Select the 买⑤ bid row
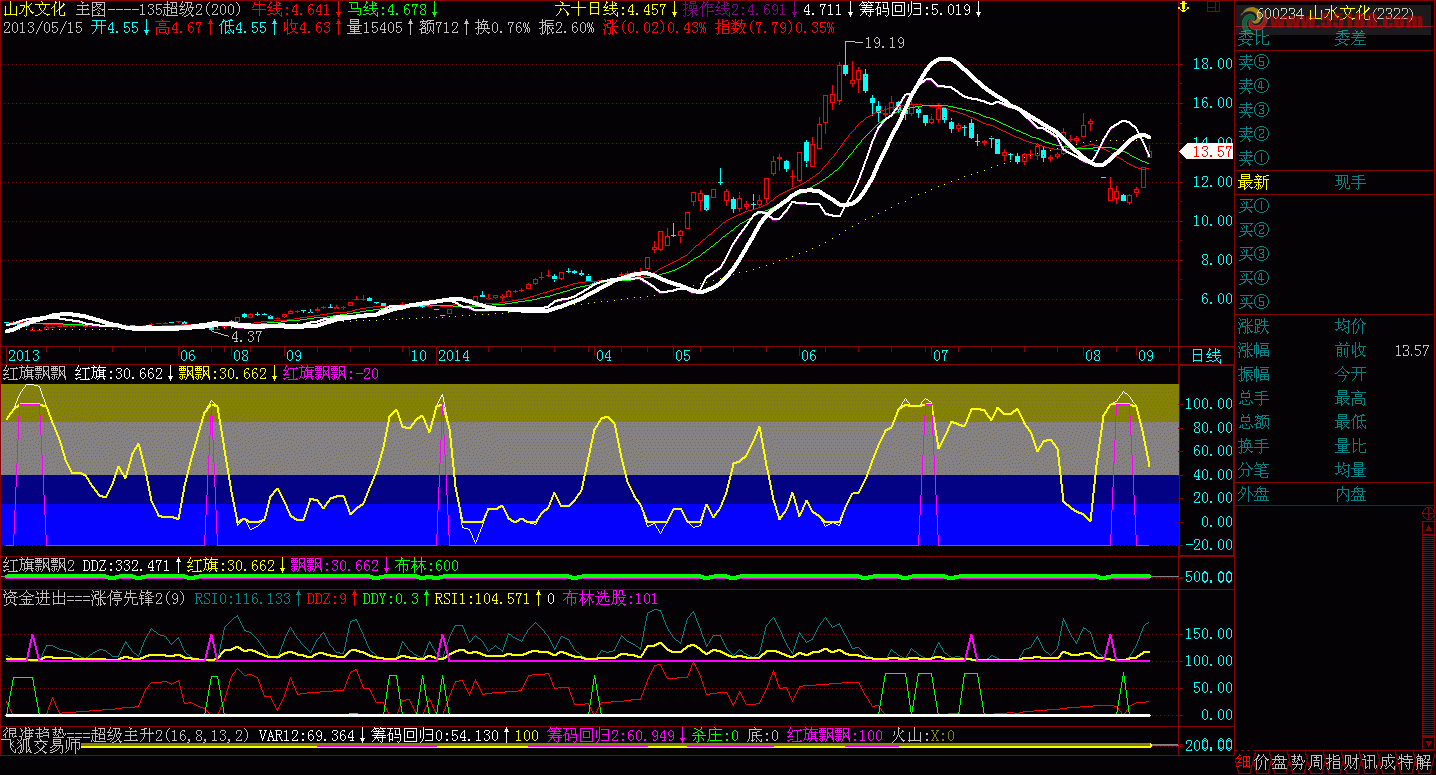 (1335, 302)
